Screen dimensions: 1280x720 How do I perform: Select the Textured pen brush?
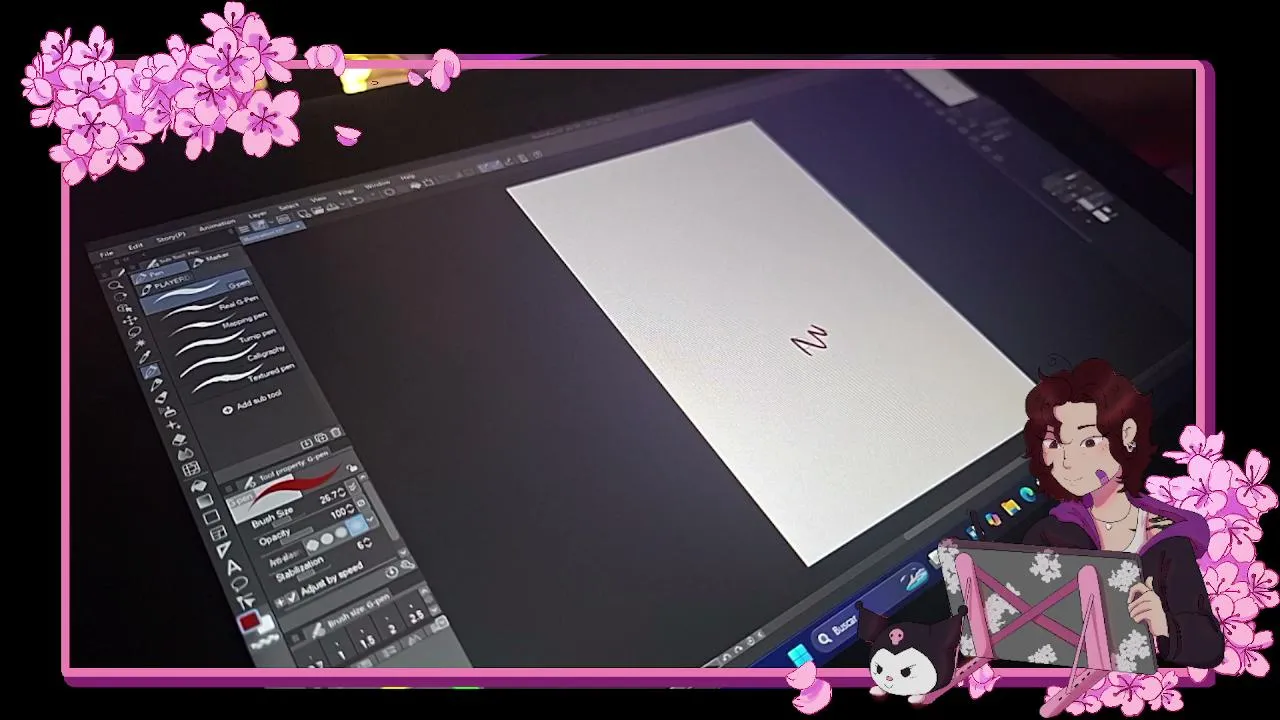coord(241,380)
